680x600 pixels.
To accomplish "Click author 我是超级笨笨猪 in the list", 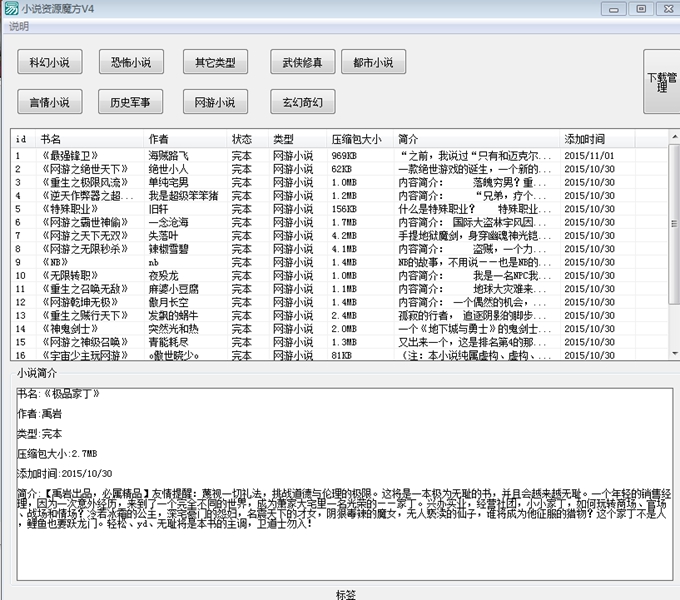I will pyautogui.click(x=183, y=196).
